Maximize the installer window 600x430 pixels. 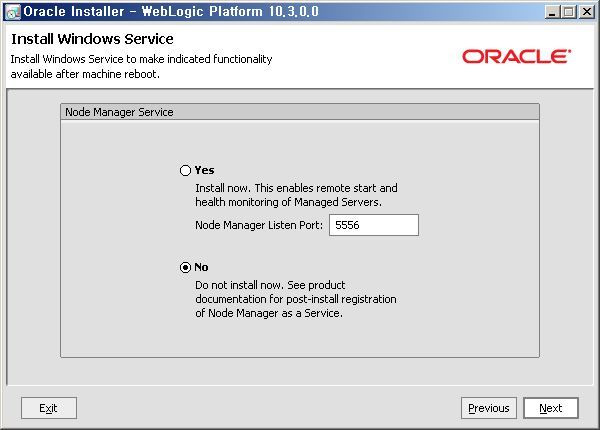569,12
